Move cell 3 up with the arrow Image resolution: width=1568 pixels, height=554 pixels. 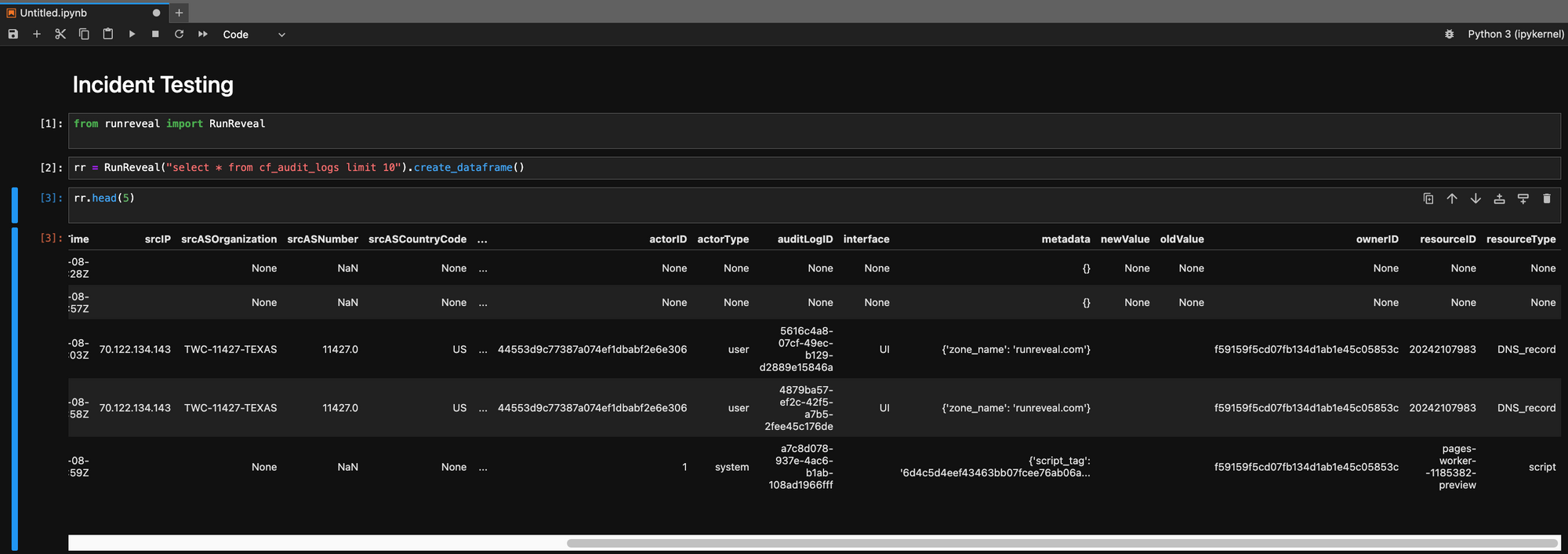pos(1452,199)
